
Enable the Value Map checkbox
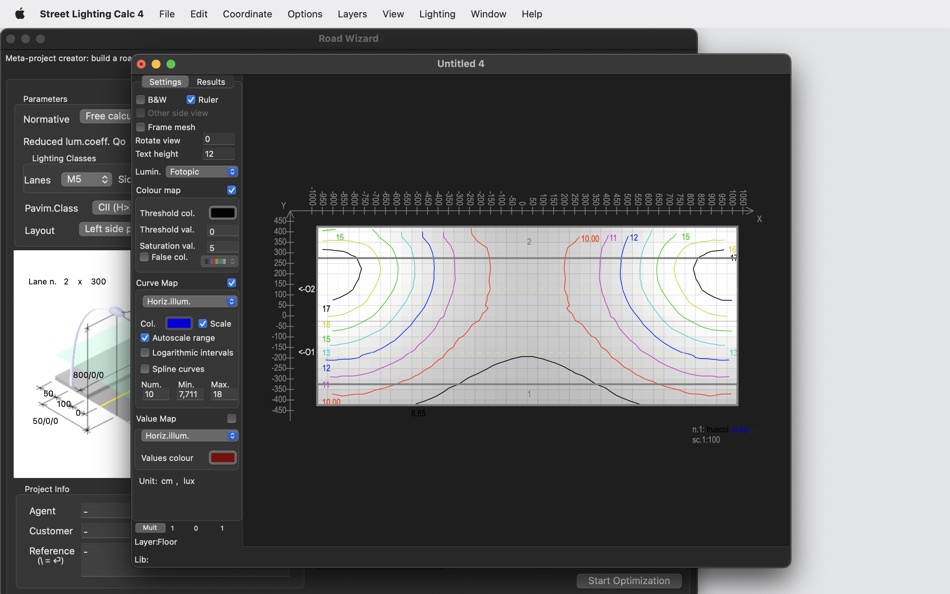[231, 418]
